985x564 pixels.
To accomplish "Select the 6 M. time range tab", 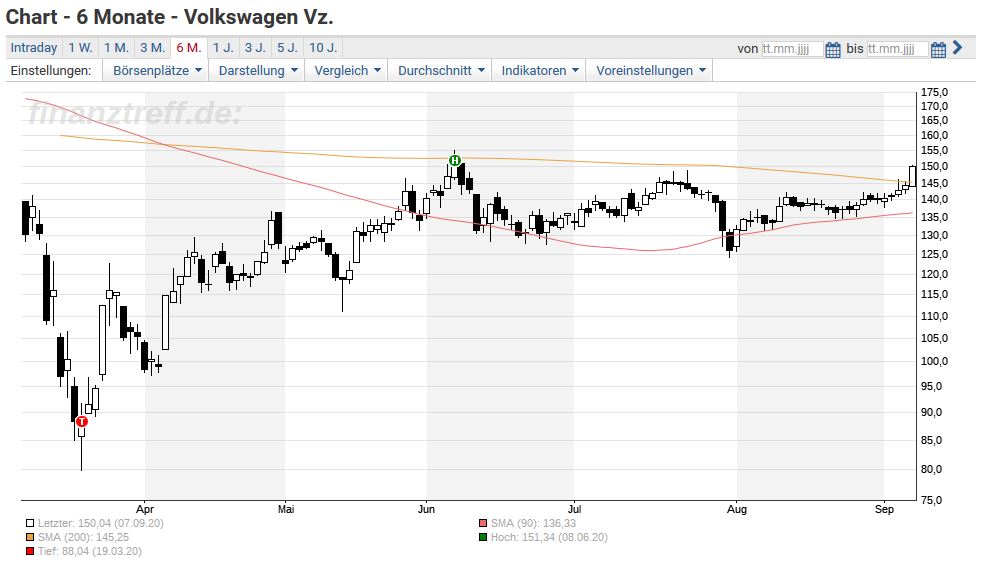I will tap(189, 48).
